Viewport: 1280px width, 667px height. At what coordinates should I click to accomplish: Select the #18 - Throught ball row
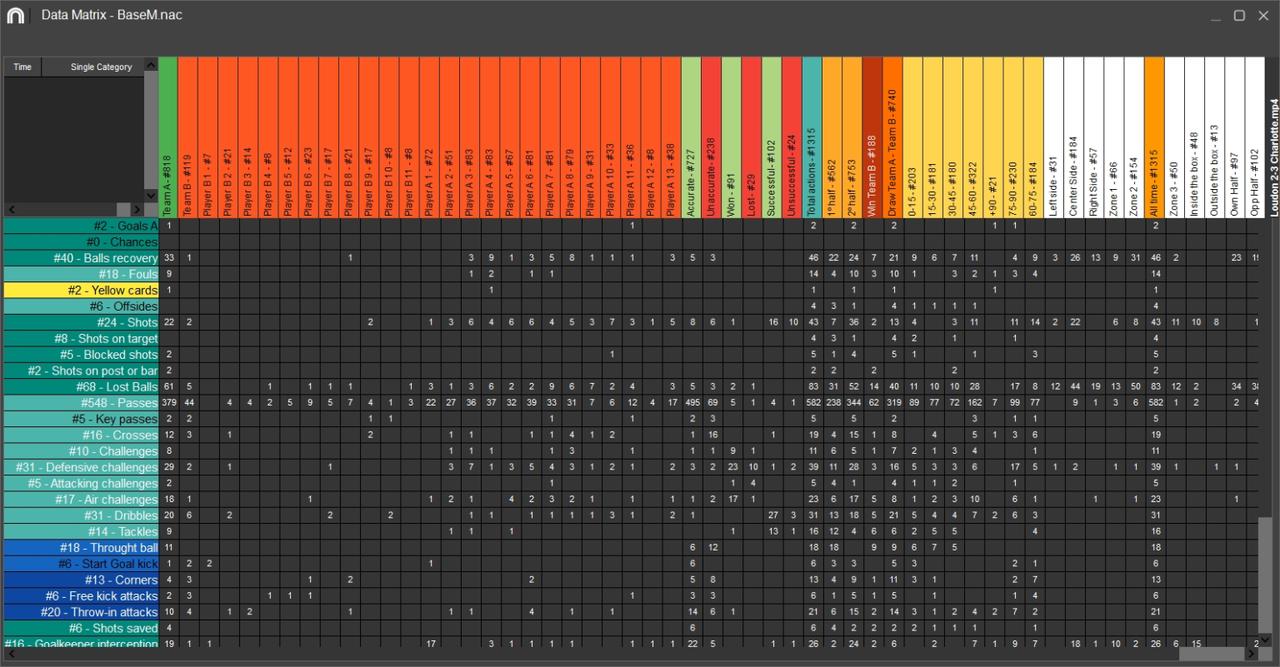tap(81, 548)
